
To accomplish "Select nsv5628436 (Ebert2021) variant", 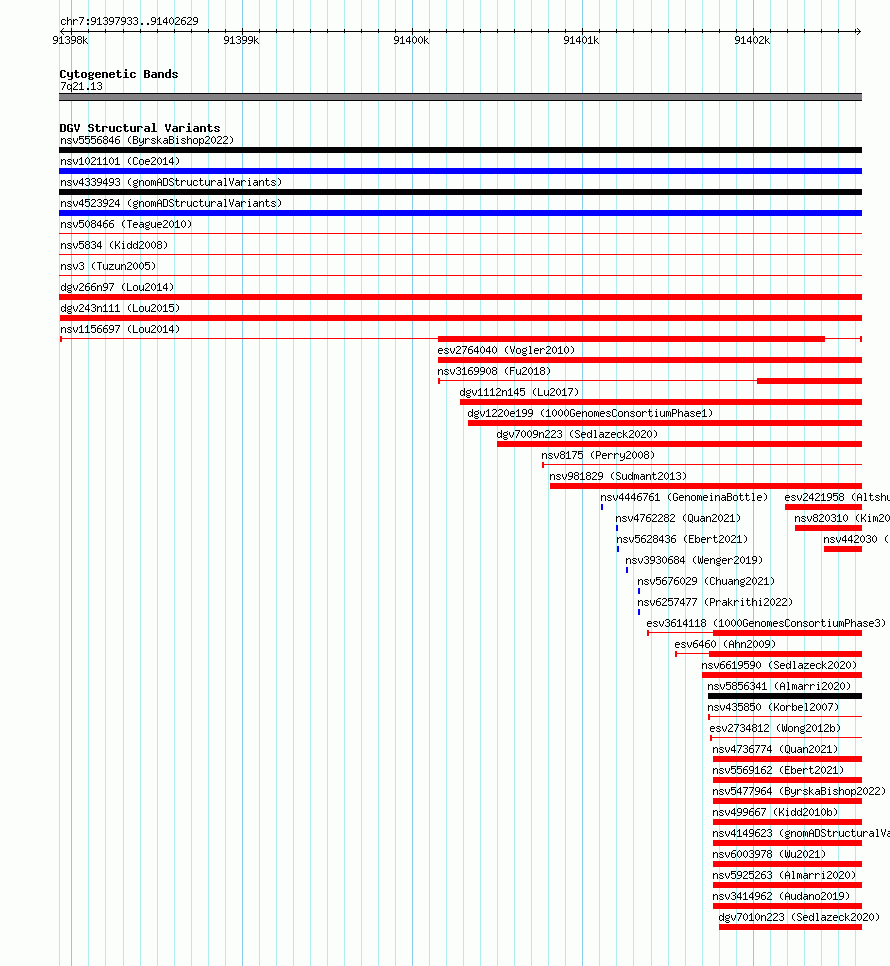I will click(x=682, y=538).
